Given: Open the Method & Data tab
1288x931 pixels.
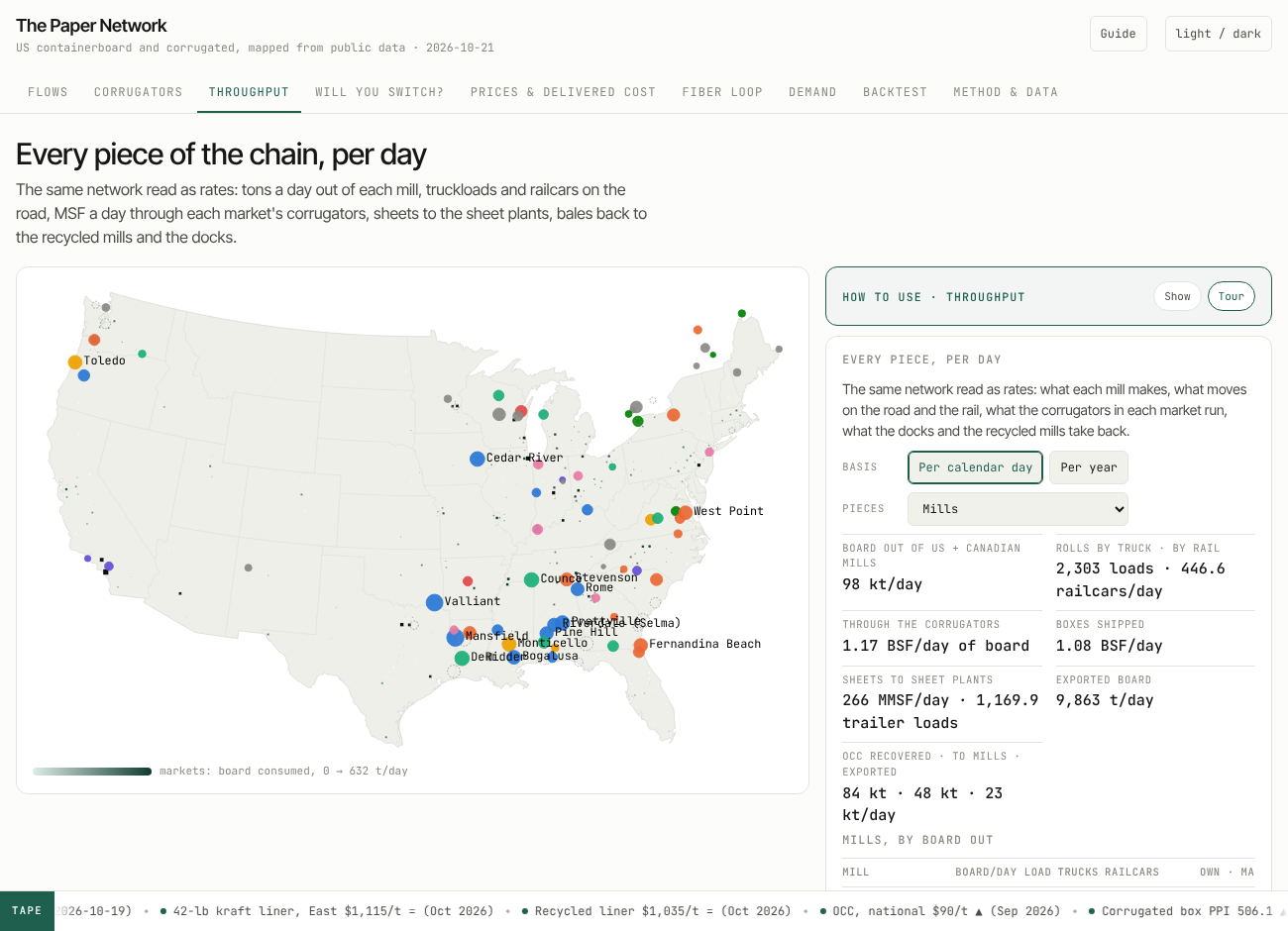Looking at the screenshot, I should pyautogui.click(x=1006, y=92).
